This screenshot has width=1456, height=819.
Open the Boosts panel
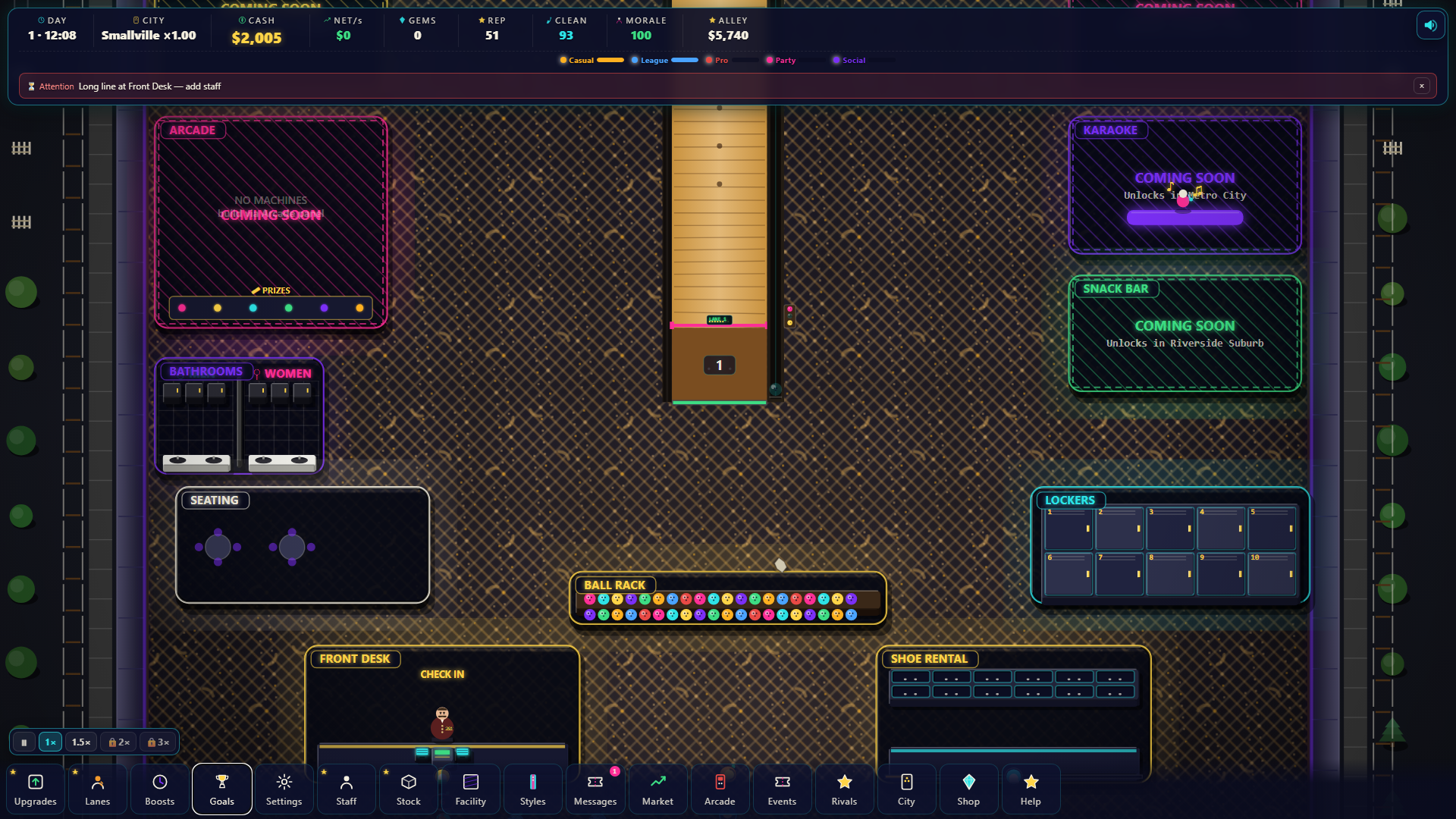(x=160, y=789)
